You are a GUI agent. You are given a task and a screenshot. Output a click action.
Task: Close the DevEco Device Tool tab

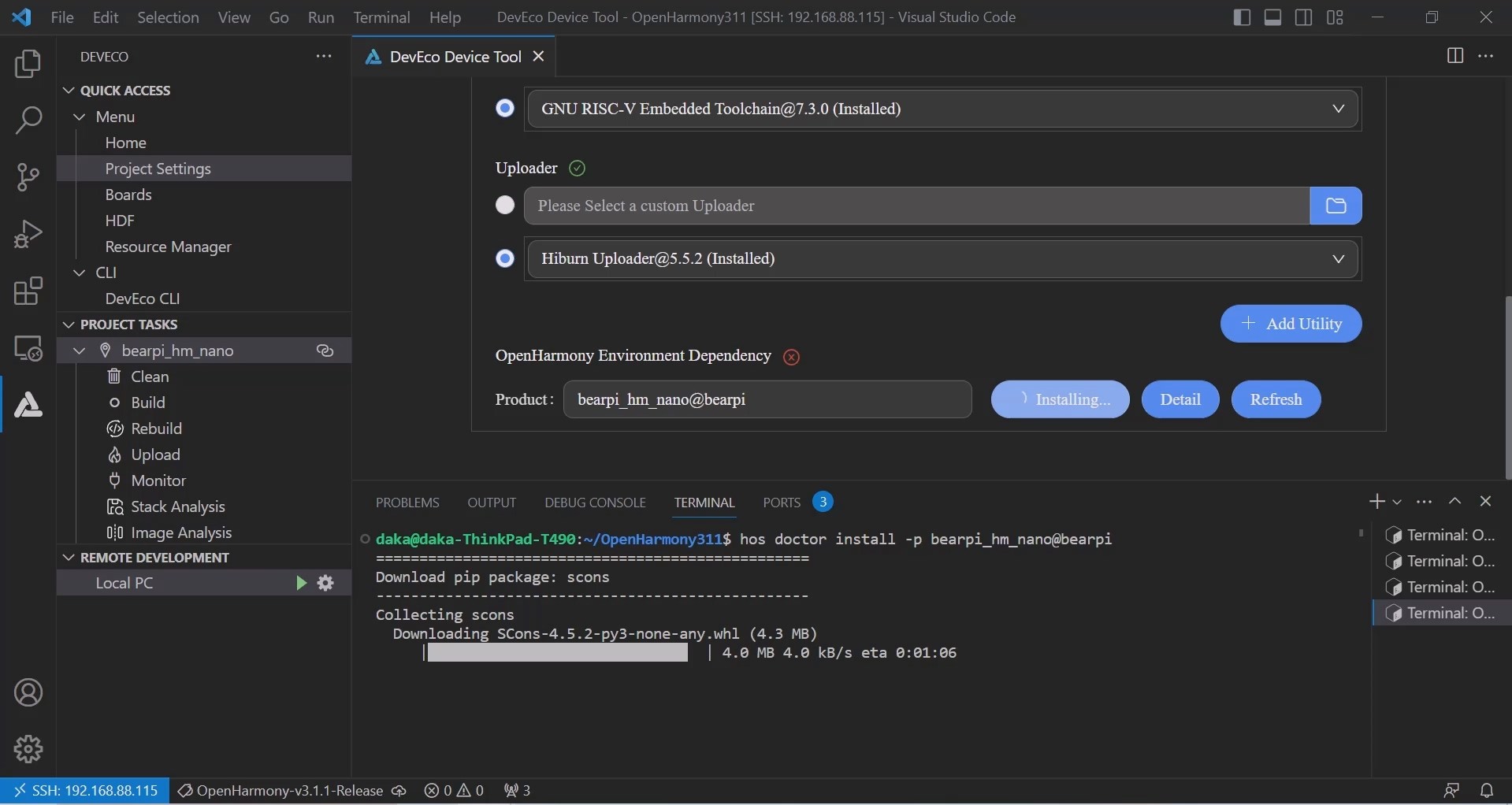click(539, 56)
